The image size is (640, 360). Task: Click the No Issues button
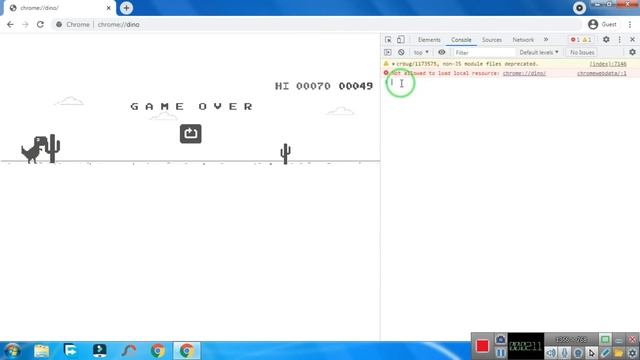pos(582,52)
